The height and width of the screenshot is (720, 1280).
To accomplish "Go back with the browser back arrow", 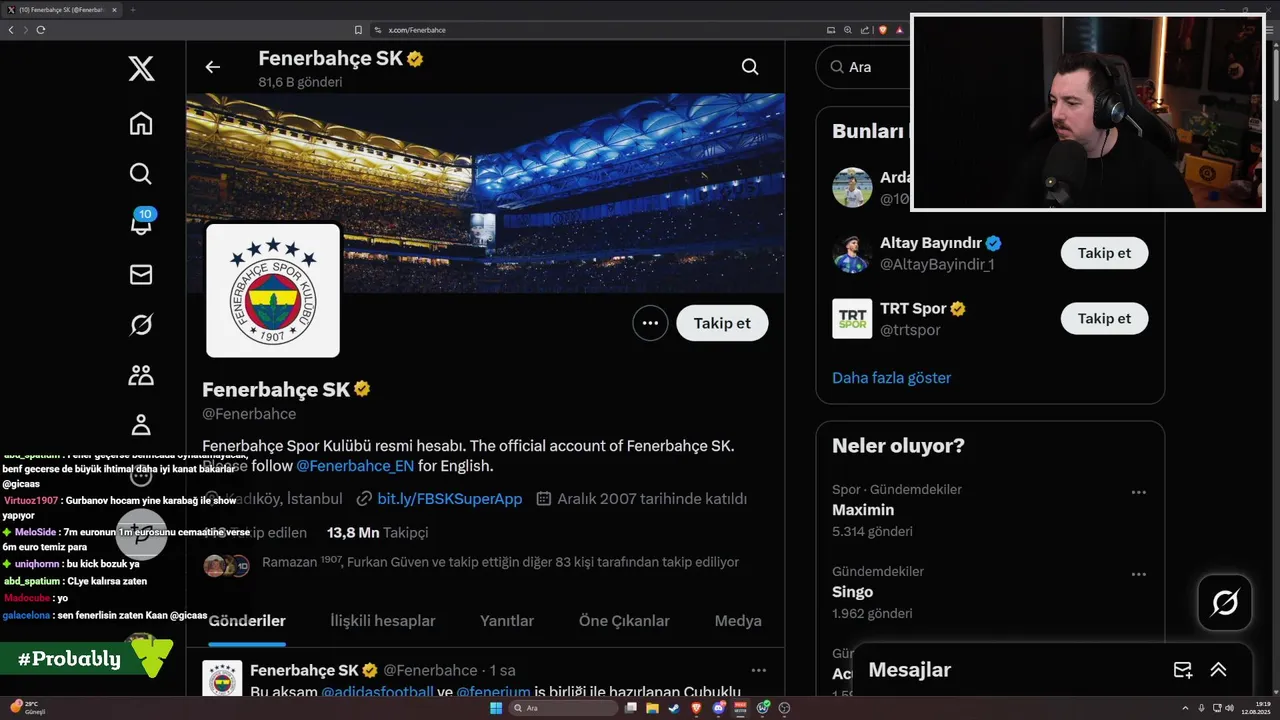I will point(11,30).
